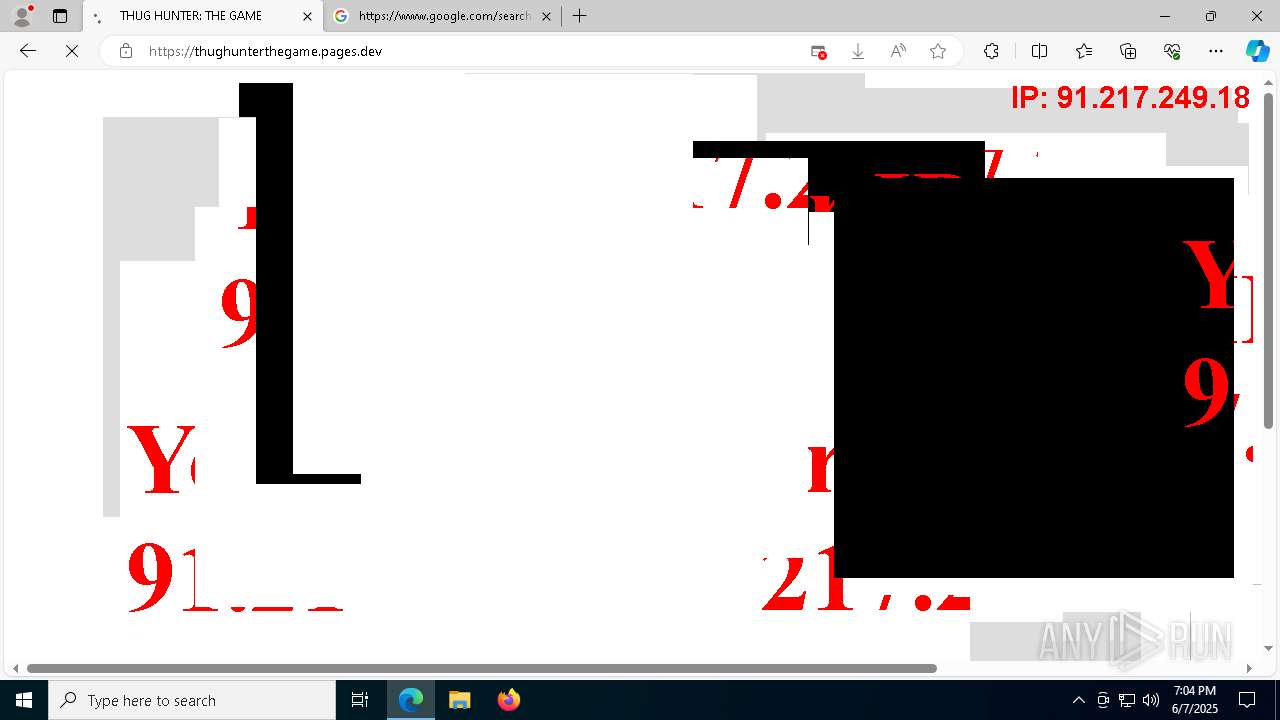Open the downloads icon in address bar
The image size is (1280, 720).
(858, 51)
